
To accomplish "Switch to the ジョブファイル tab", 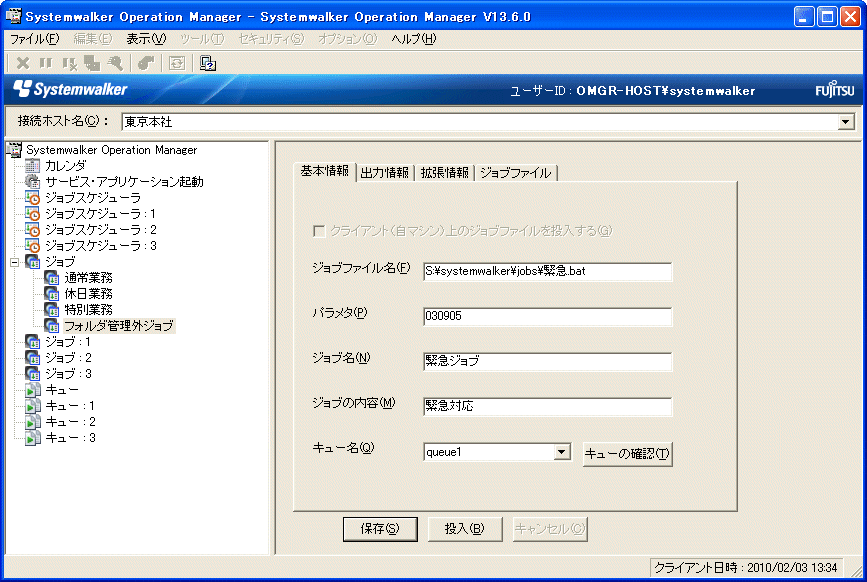I will click(x=516, y=173).
